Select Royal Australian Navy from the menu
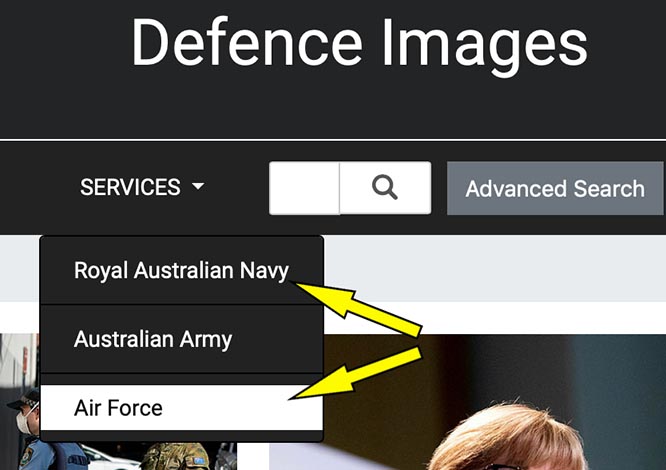The width and height of the screenshot is (666, 470). point(182,270)
